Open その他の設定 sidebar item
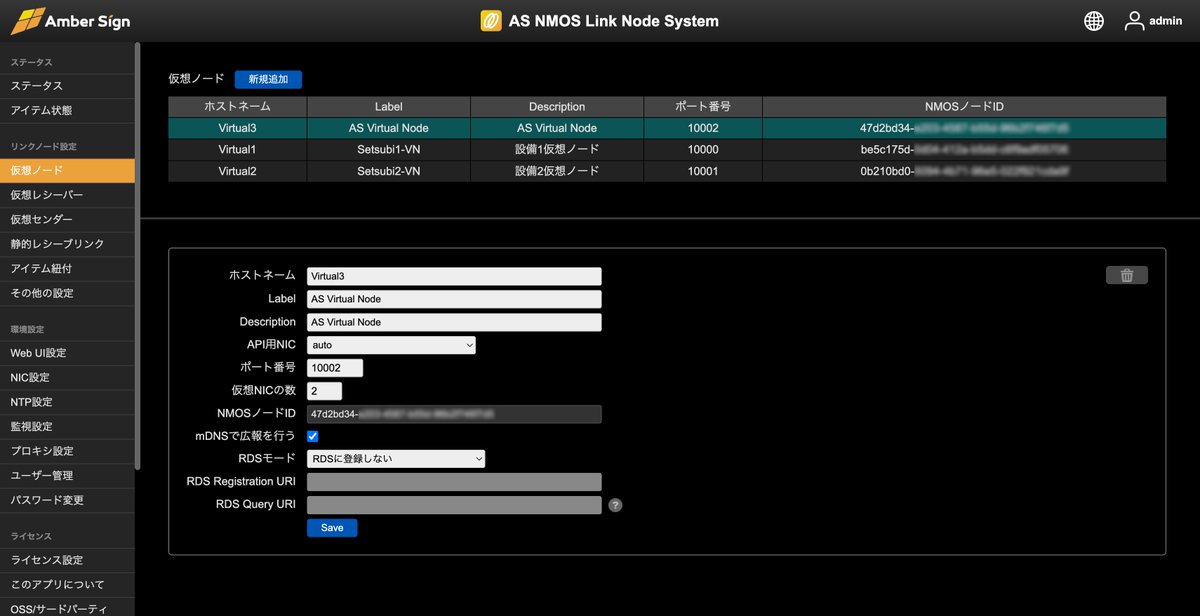1200x616 pixels. click(67, 293)
